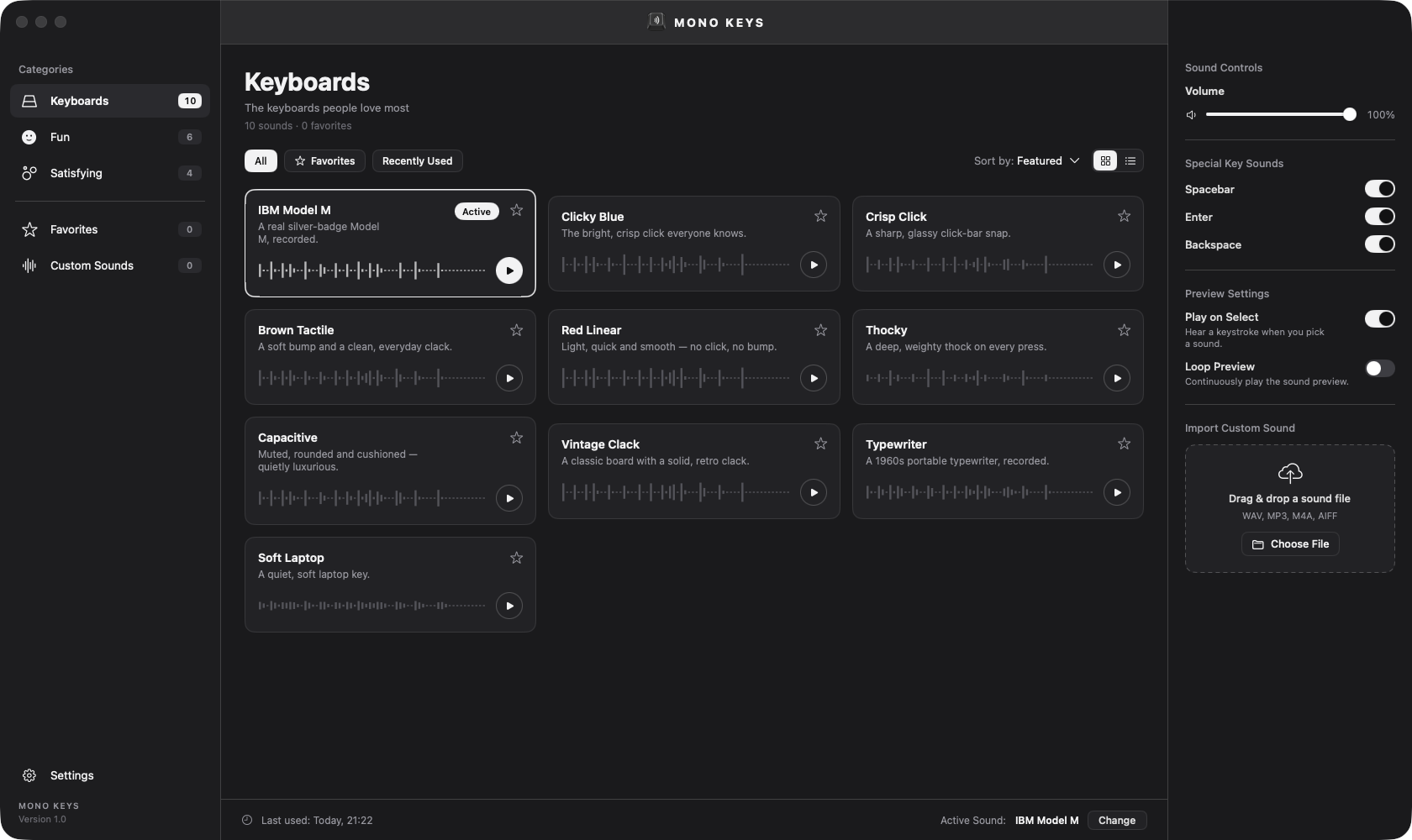Turn off Play on Select
The height and width of the screenshot is (840, 1412).
1379,318
